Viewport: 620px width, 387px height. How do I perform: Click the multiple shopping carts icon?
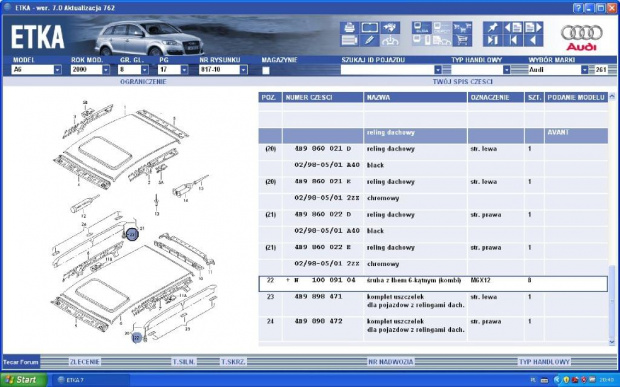coord(462,28)
